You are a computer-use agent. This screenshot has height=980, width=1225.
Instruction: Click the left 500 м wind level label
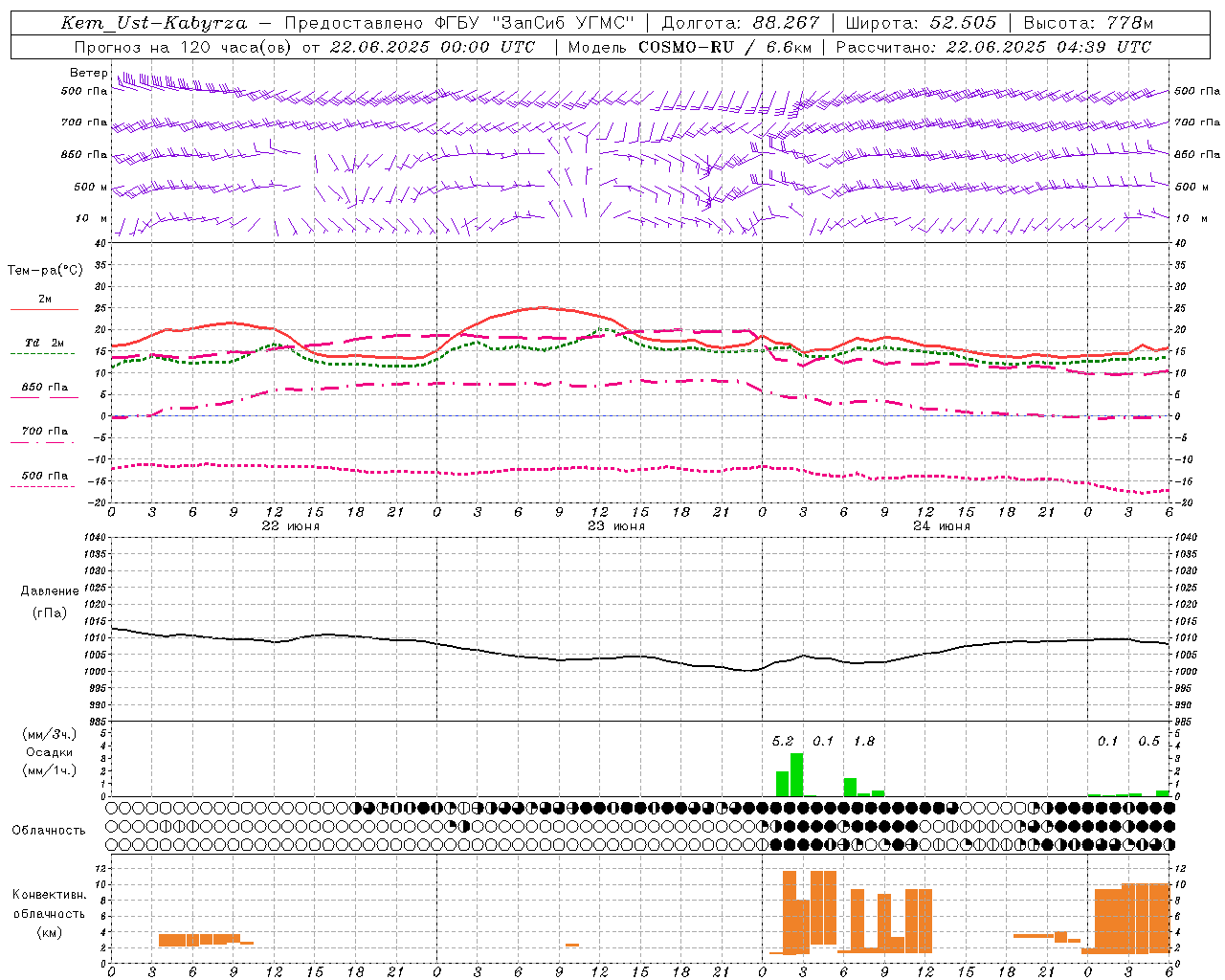coord(91,187)
